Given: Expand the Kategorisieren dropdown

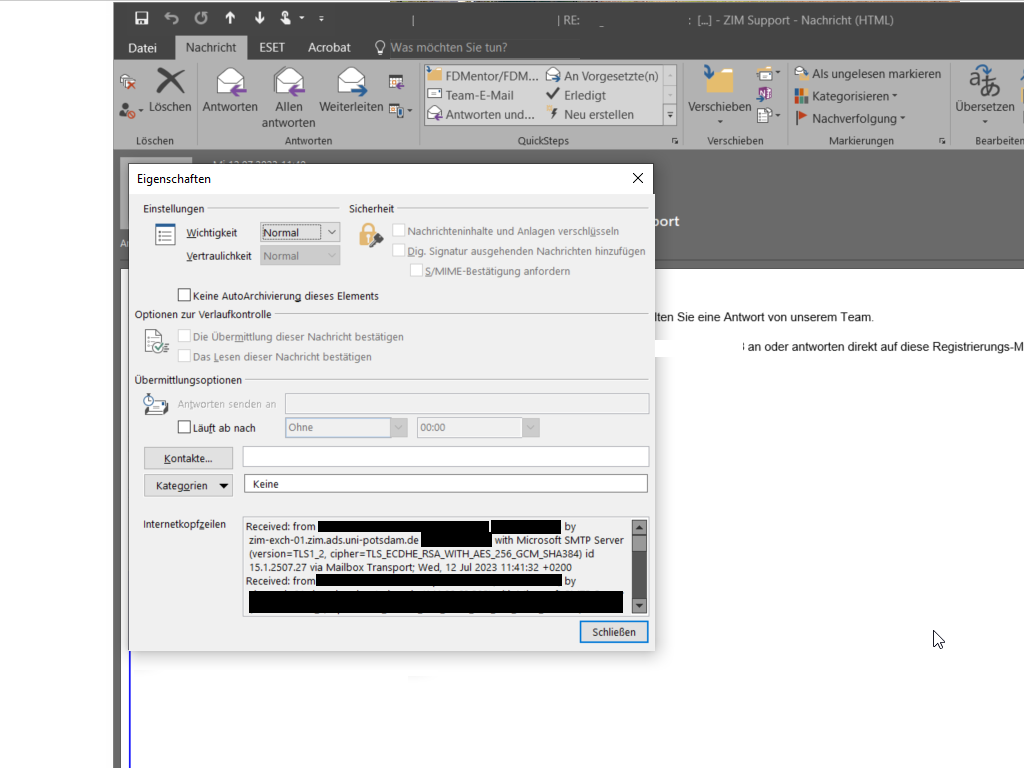Looking at the screenshot, I should [x=846, y=96].
